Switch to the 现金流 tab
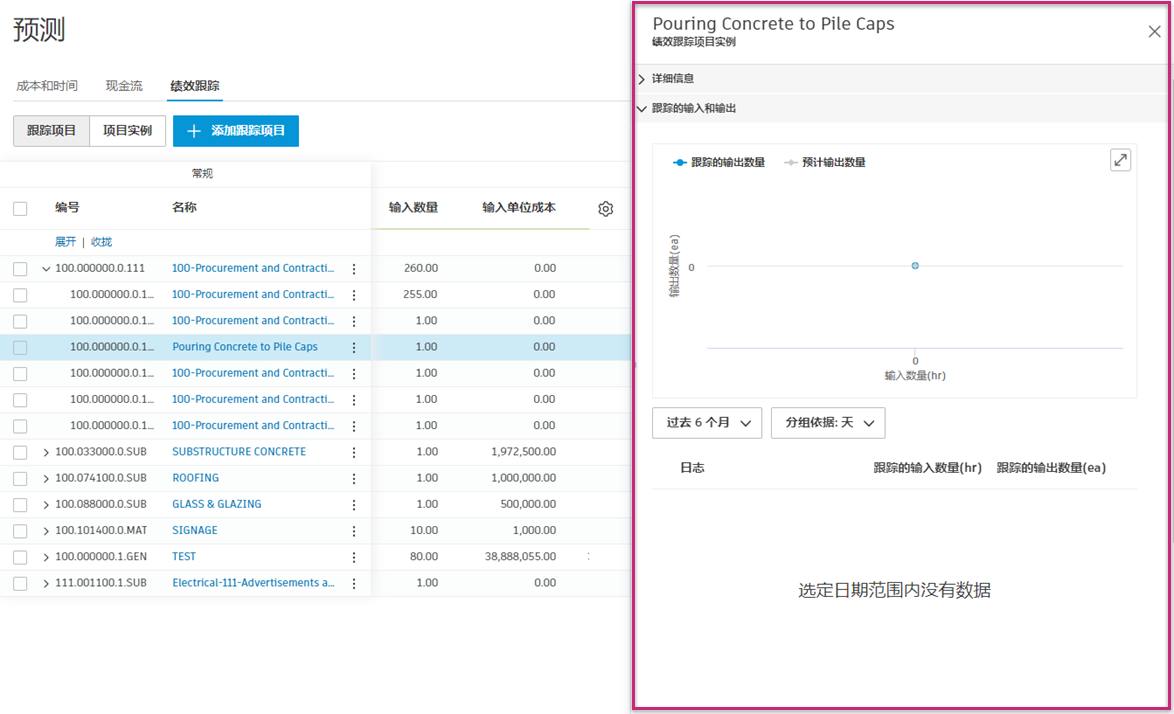Viewport: 1174px width, 714px height. point(124,85)
